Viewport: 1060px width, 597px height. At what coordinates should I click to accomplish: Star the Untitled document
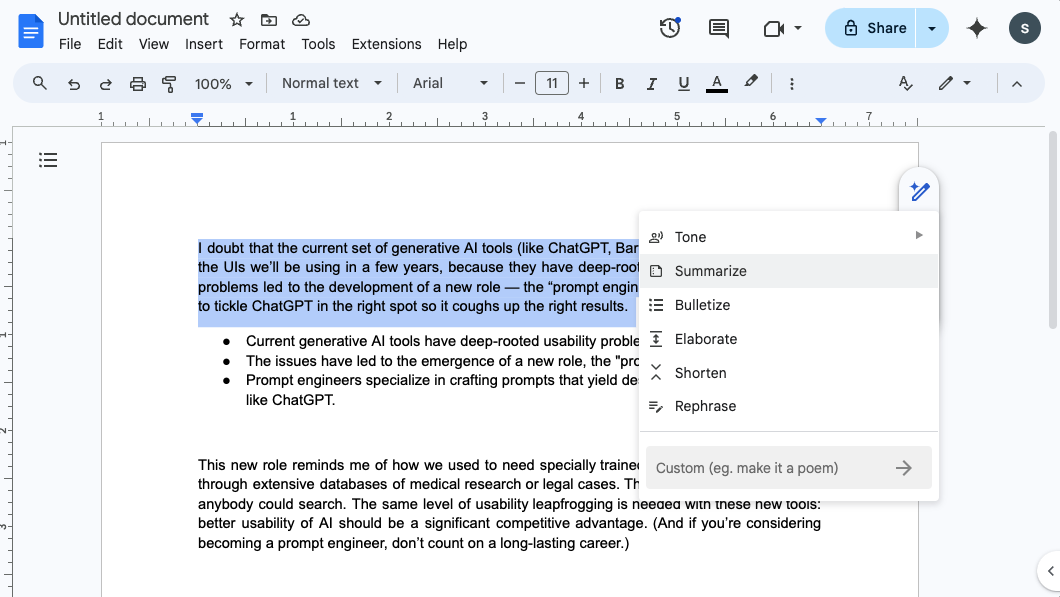[x=235, y=19]
